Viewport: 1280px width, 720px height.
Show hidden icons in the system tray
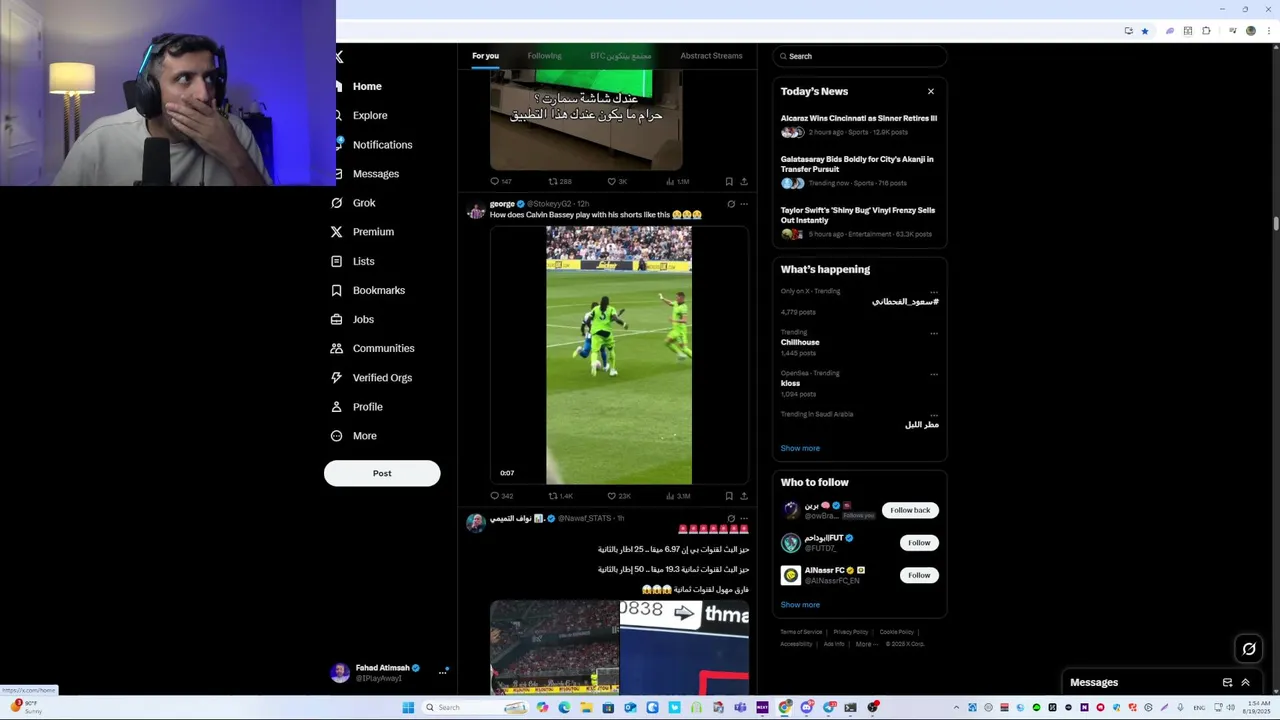pyautogui.click(x=956, y=707)
